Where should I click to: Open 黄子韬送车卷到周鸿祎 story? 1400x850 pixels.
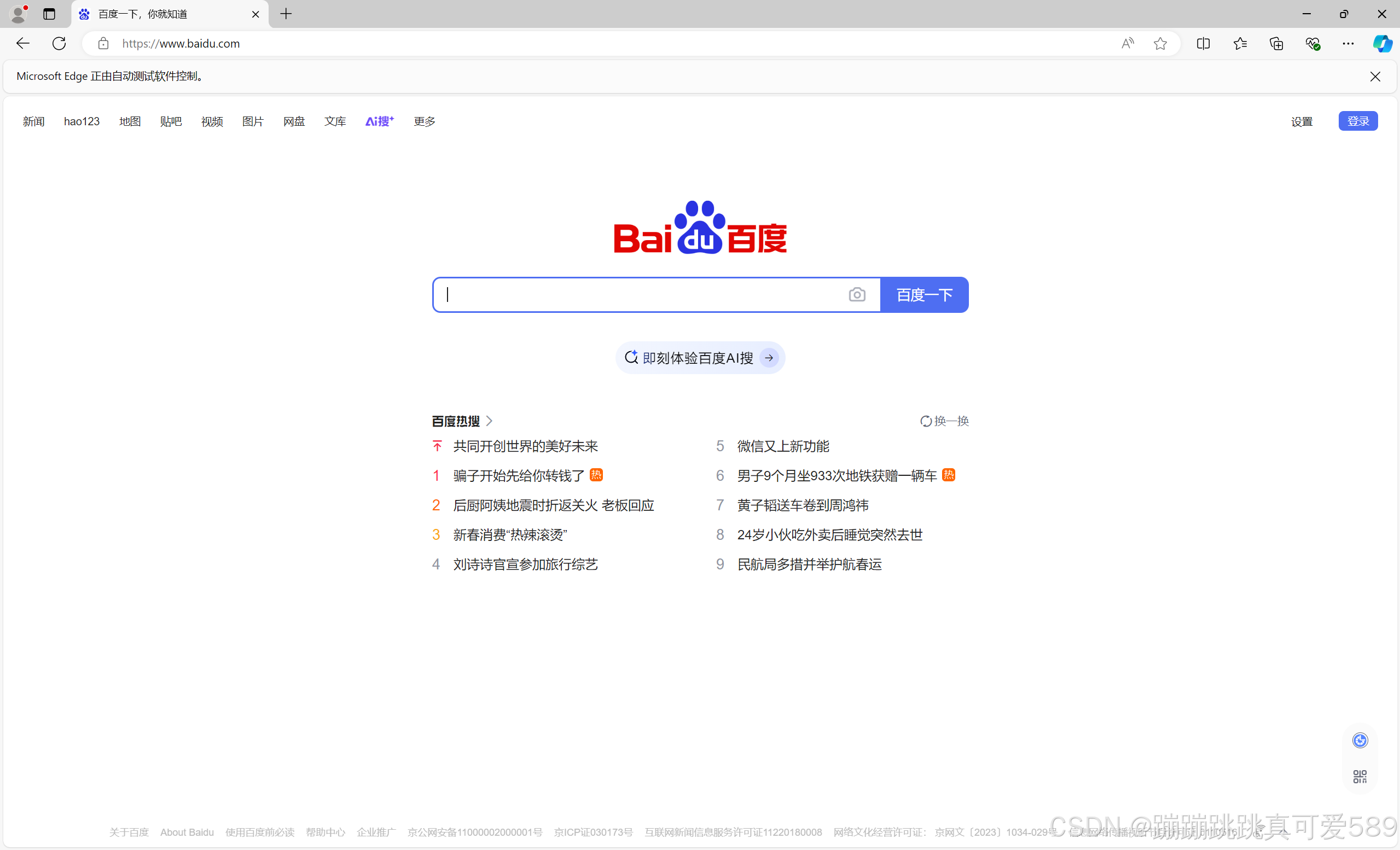[x=803, y=505]
